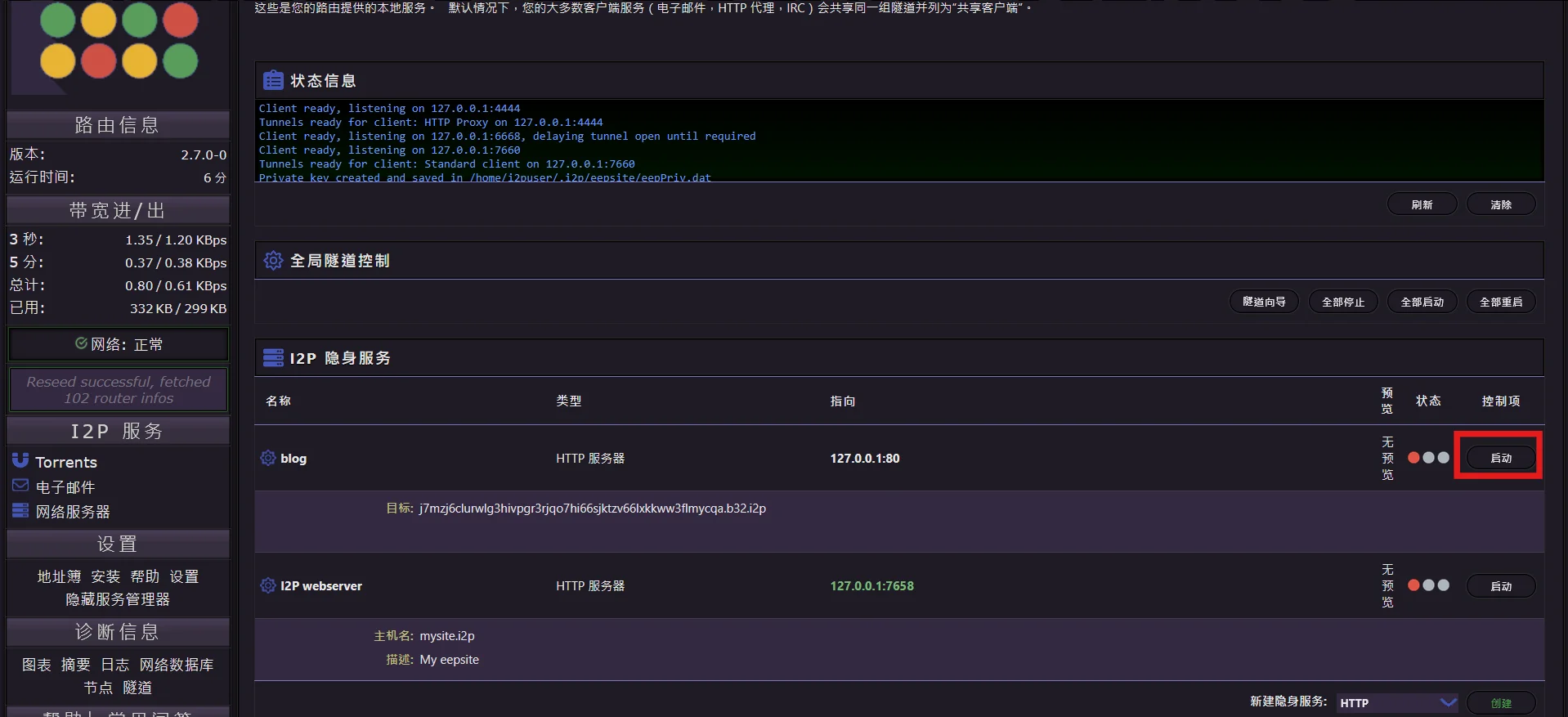Open the tunnel wizard
Viewport: 1568px width, 717px height.
point(1263,302)
